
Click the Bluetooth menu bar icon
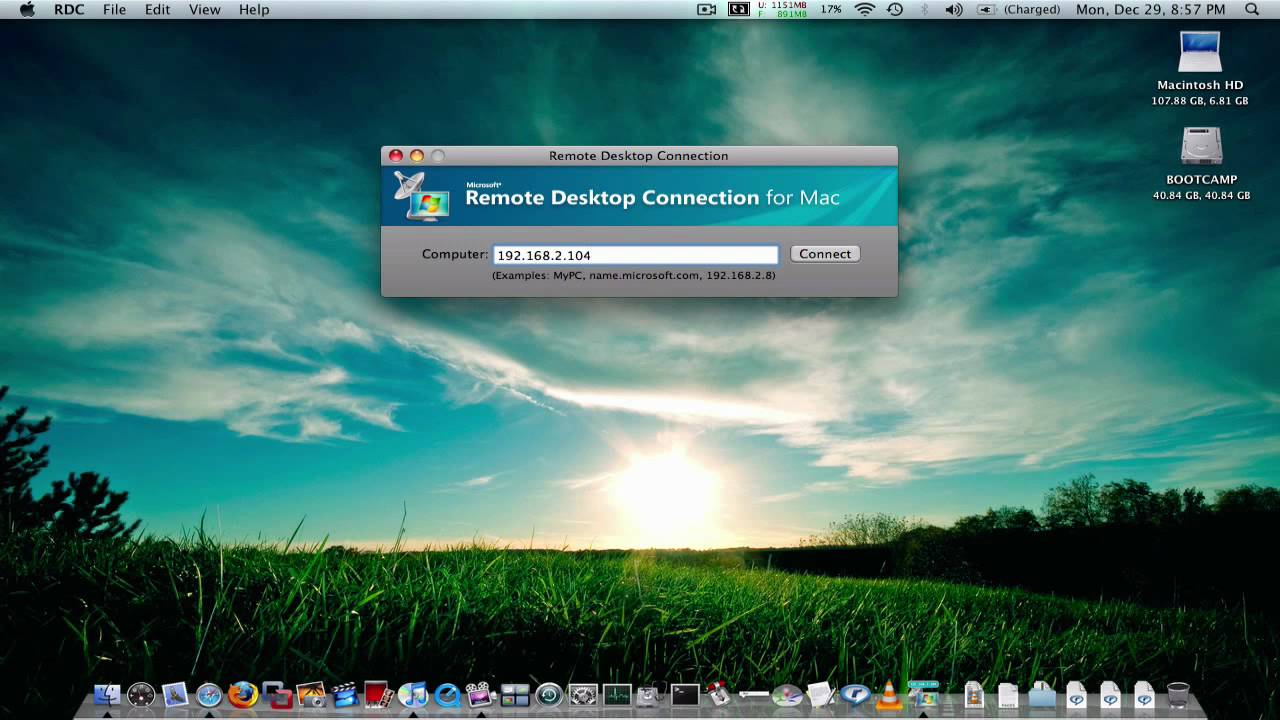924,9
